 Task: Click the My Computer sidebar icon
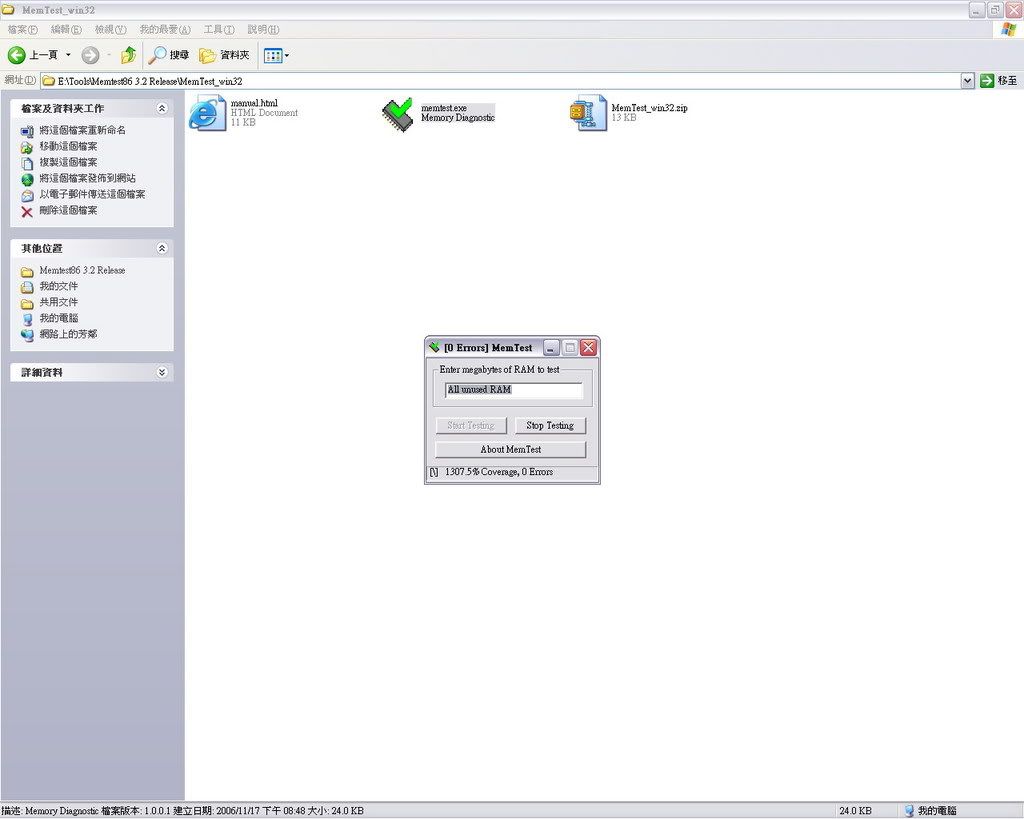(x=27, y=319)
